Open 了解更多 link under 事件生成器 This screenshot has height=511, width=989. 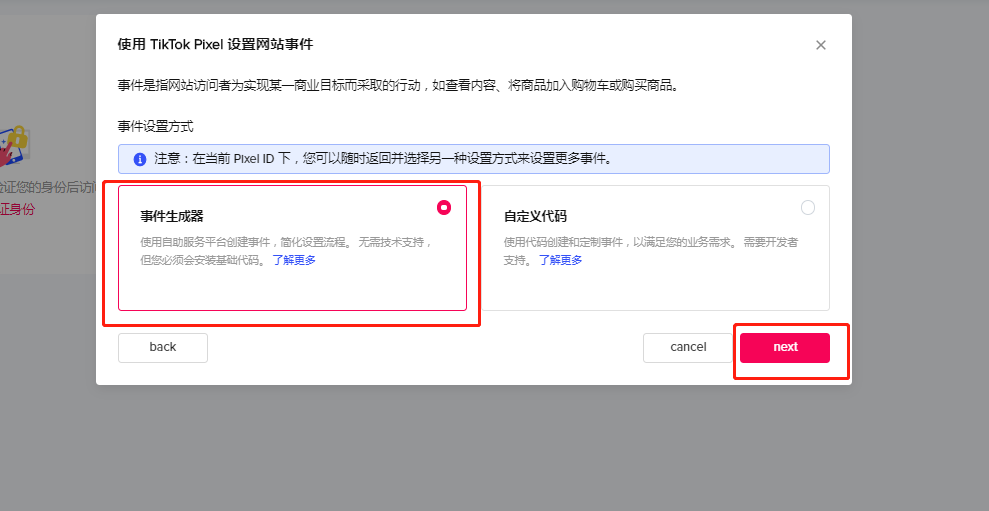[294, 260]
